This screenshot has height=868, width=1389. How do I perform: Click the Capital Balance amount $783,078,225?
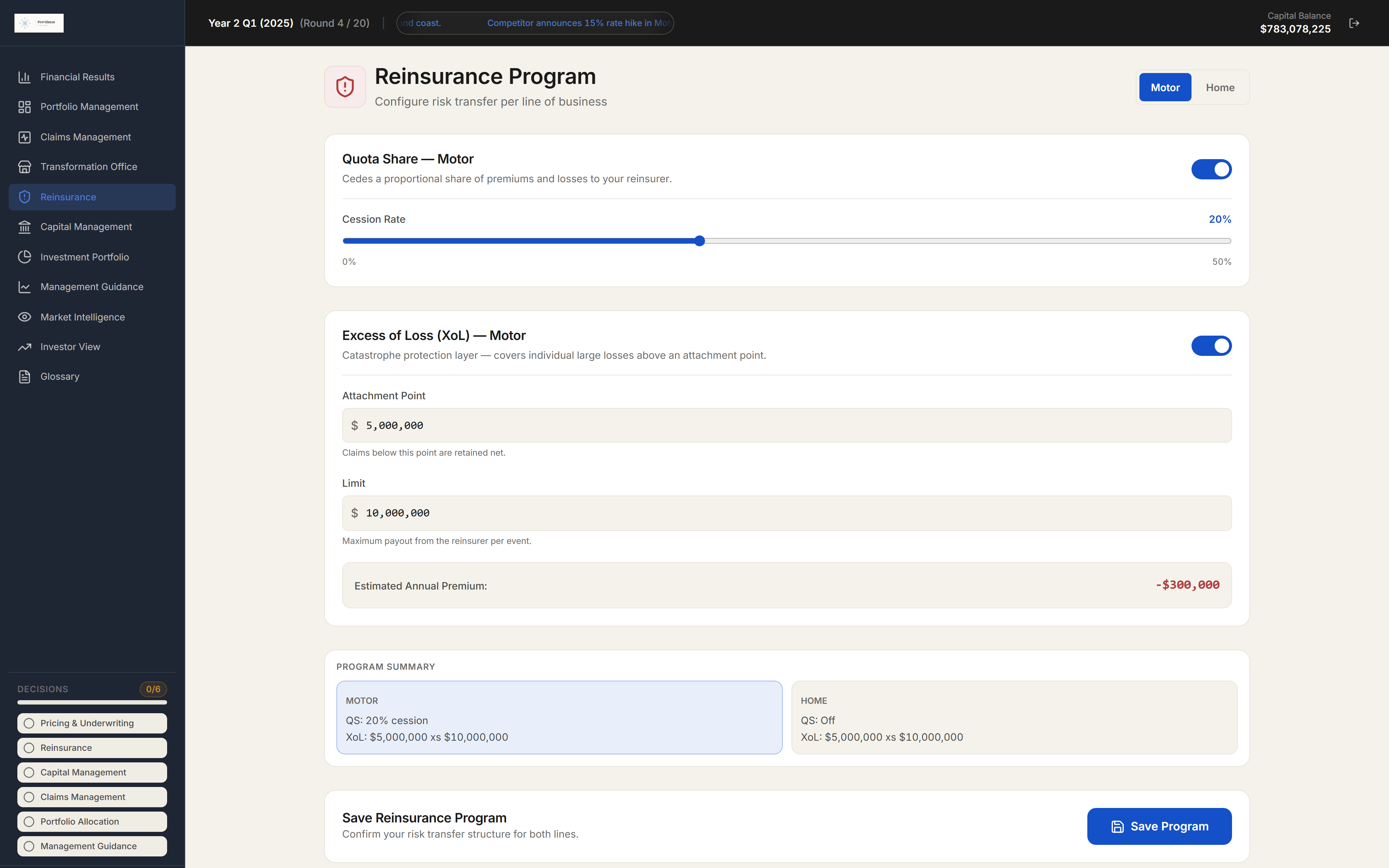pos(1295,29)
